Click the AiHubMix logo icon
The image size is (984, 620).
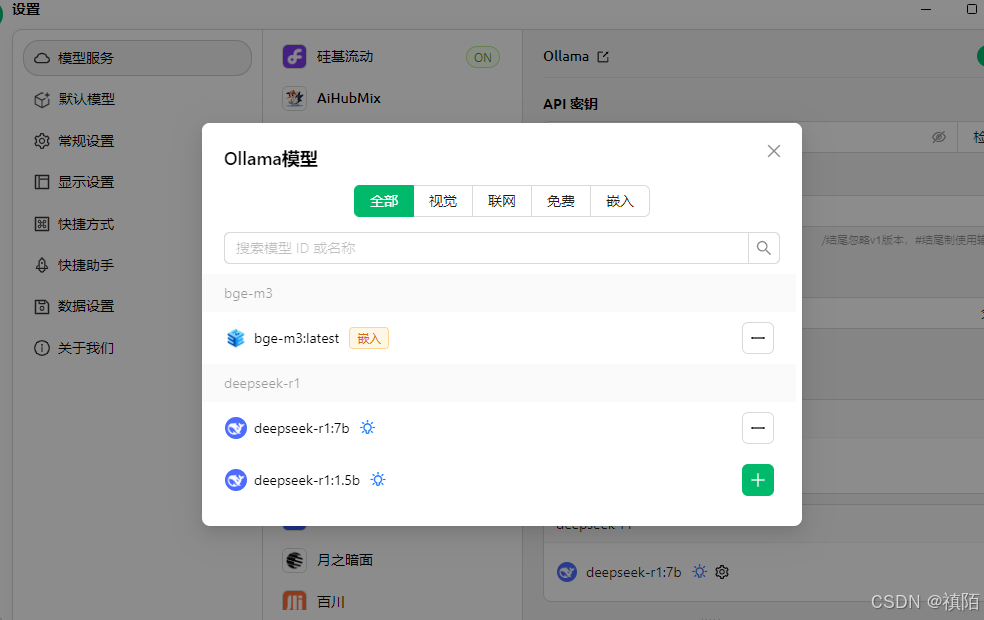(294, 98)
